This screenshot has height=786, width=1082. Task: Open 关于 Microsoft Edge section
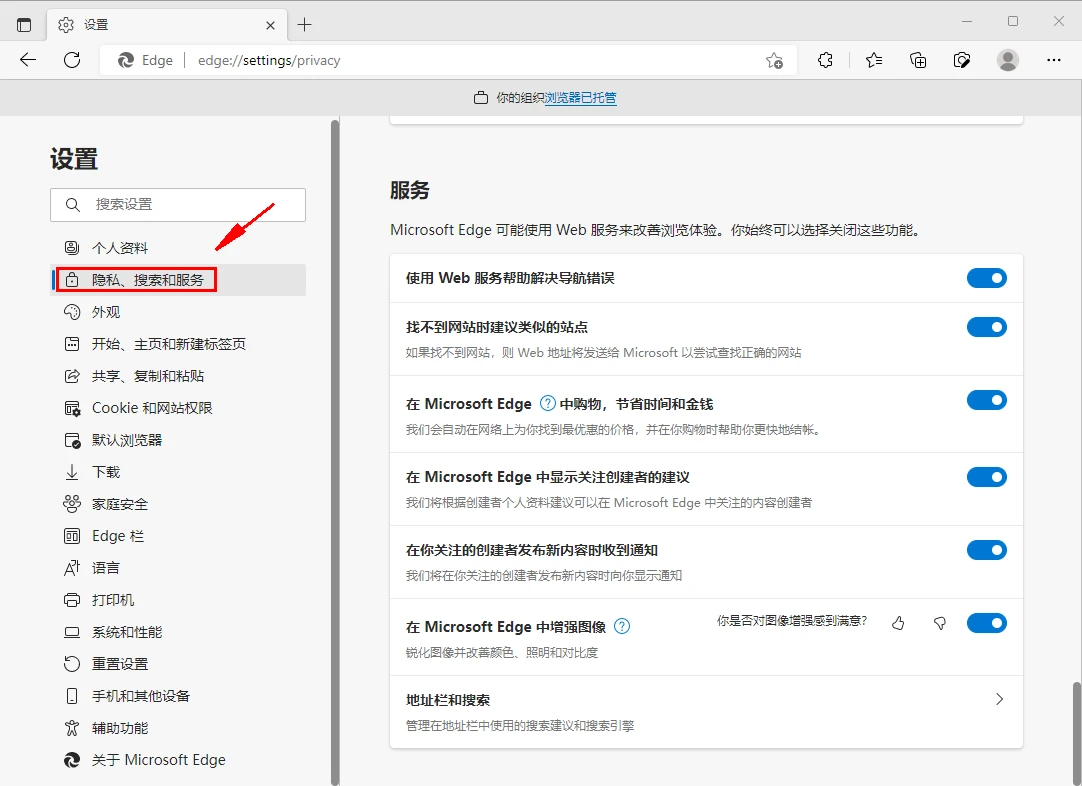click(178, 760)
